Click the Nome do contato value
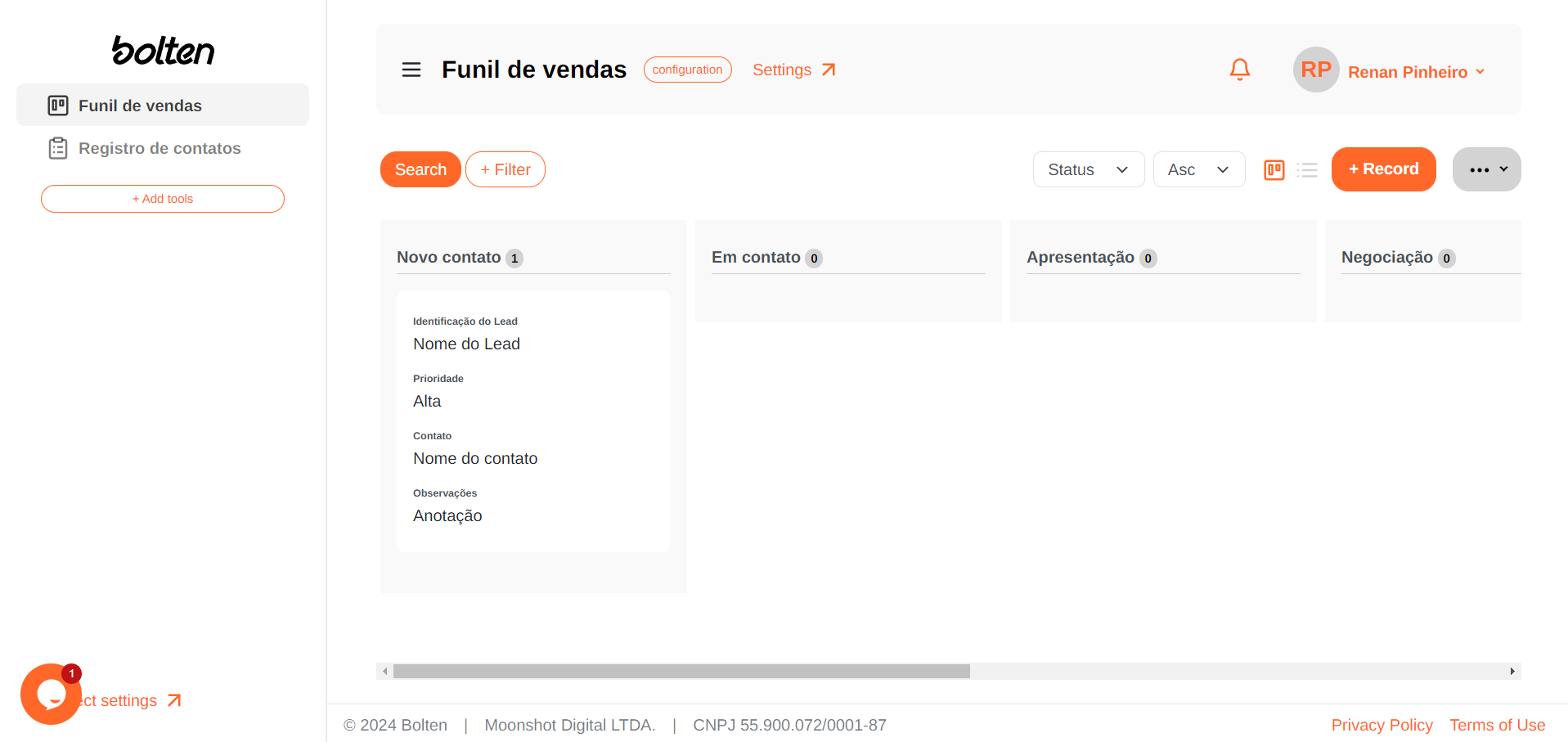 point(475,458)
